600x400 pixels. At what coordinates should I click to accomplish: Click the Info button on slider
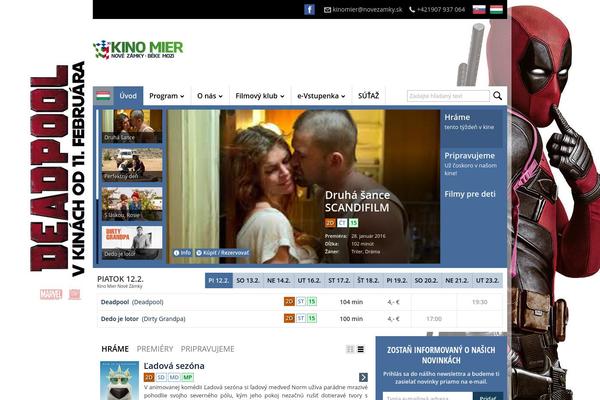tap(182, 253)
